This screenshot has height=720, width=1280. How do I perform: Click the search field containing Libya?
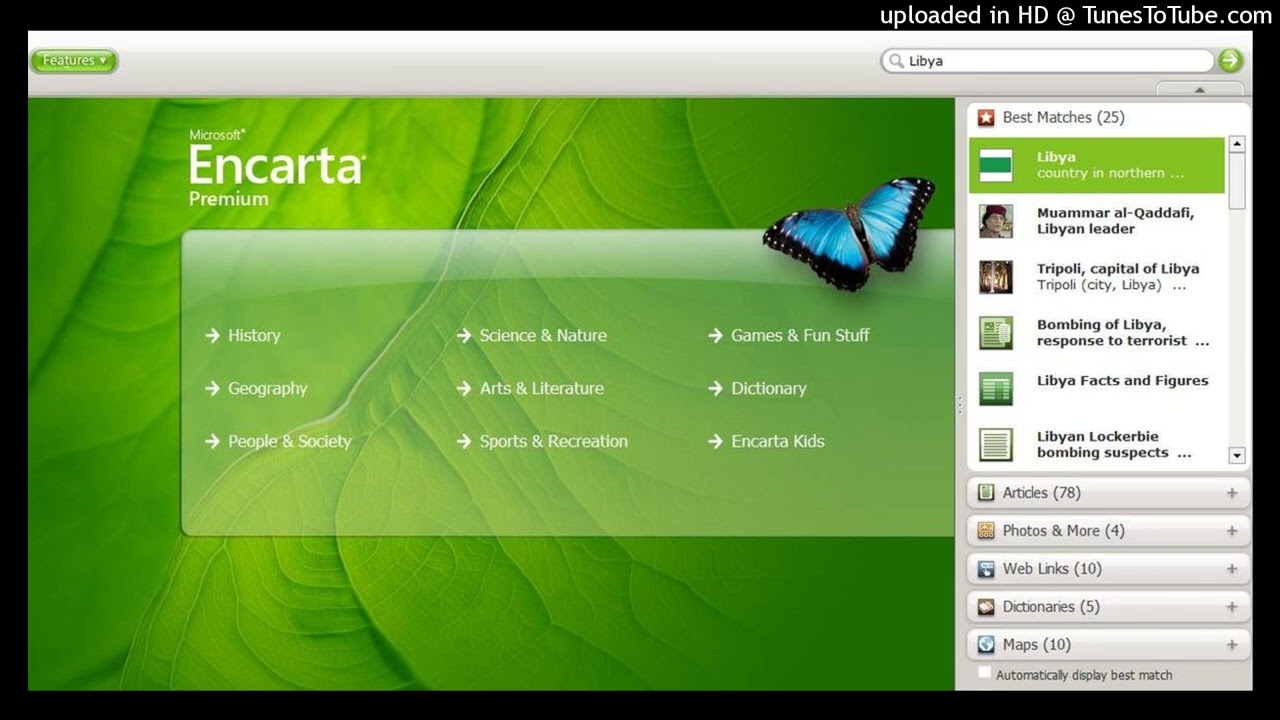pyautogui.click(x=1048, y=61)
